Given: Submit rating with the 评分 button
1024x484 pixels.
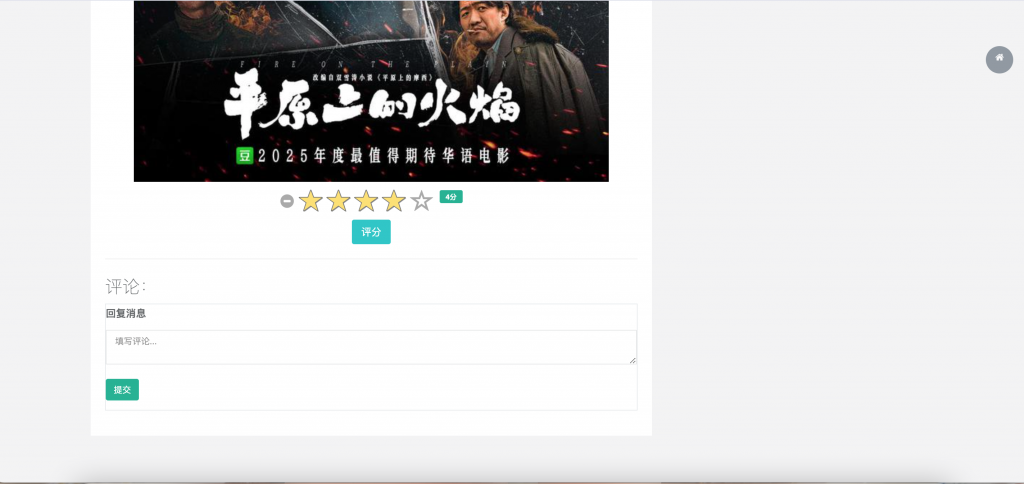Looking at the screenshot, I should [x=371, y=232].
